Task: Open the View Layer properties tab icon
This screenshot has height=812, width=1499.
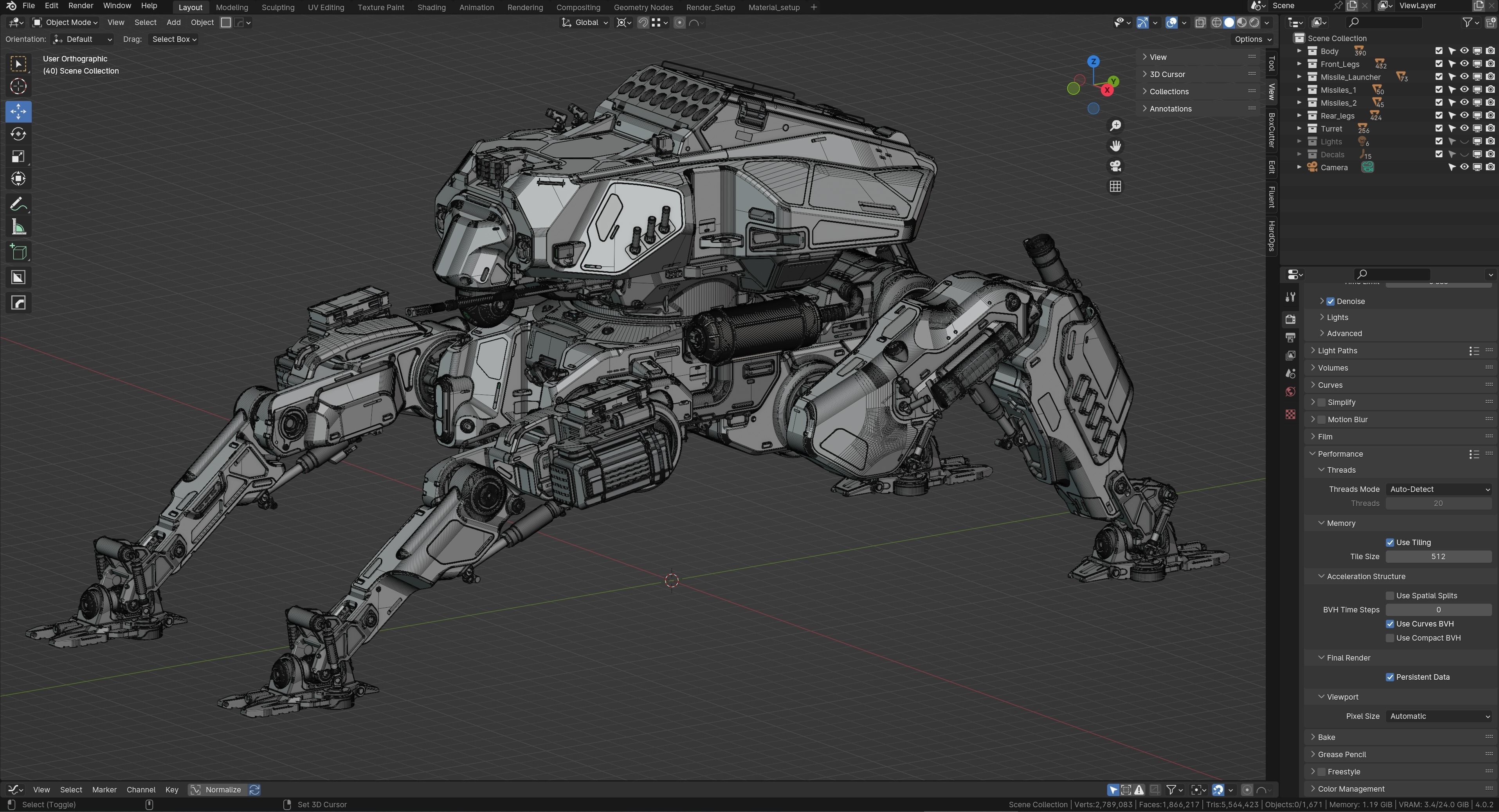Action: pos(1290,355)
